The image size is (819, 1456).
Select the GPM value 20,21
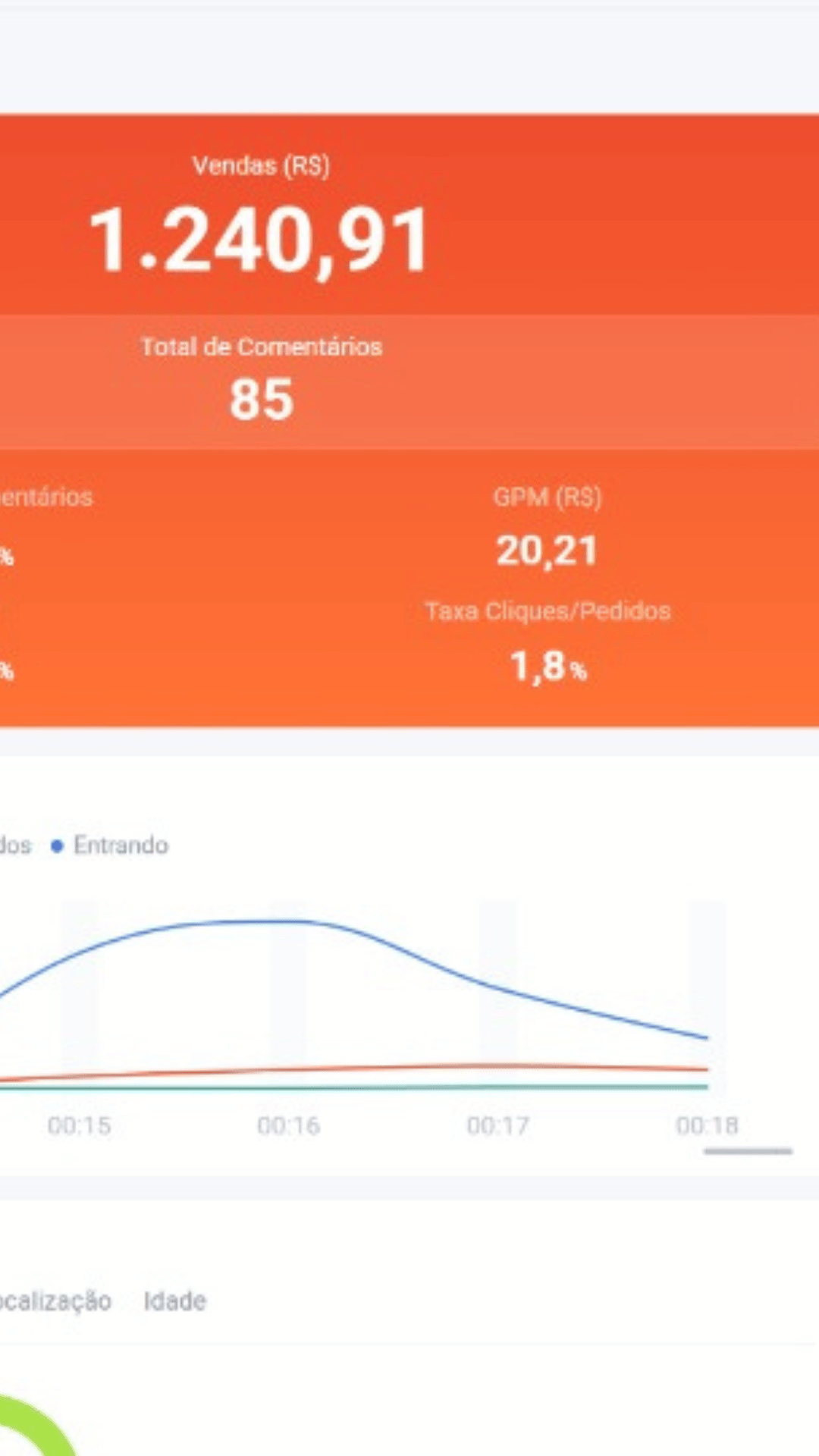tap(547, 551)
